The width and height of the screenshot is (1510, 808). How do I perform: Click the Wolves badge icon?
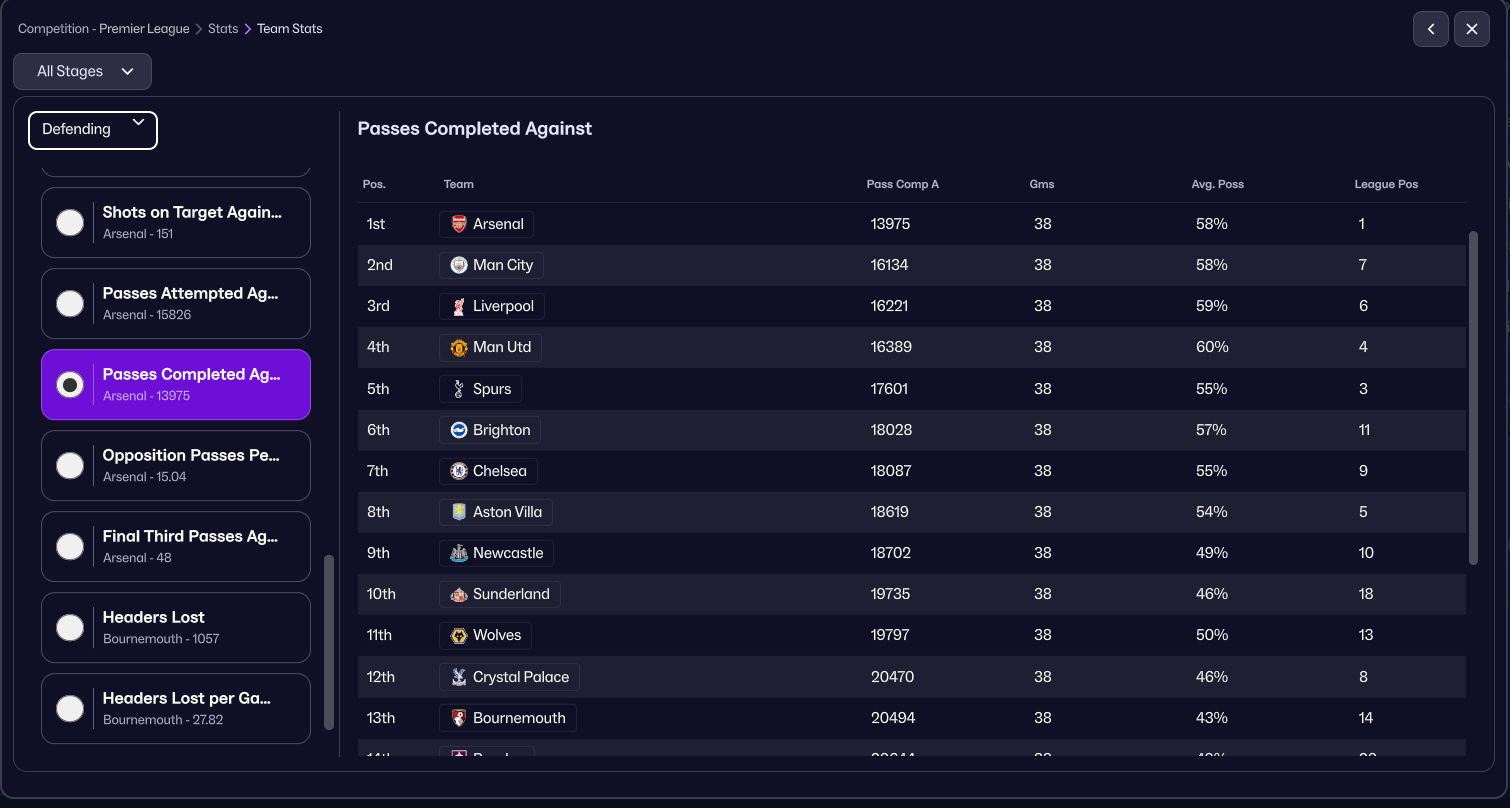[458, 635]
